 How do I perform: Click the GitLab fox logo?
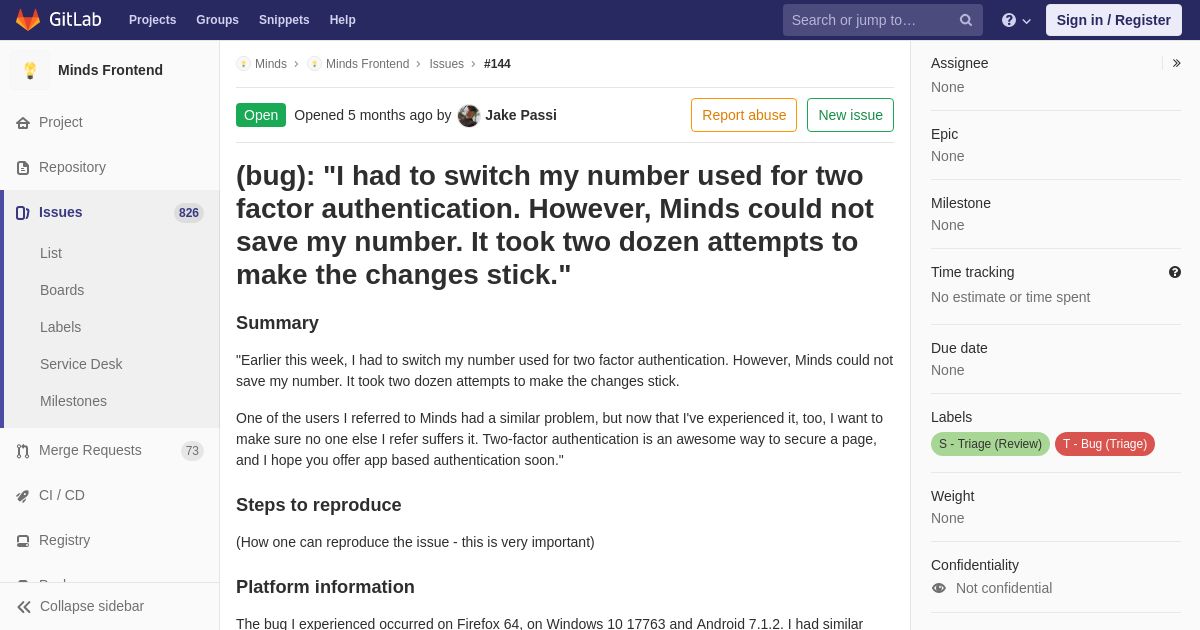point(28,20)
